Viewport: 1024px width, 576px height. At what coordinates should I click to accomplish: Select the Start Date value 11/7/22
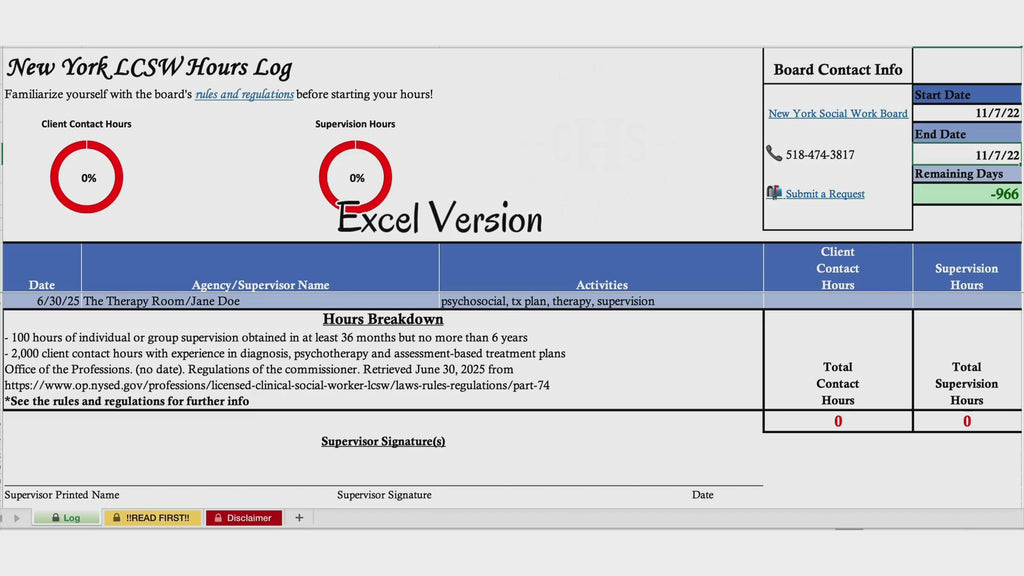point(967,113)
